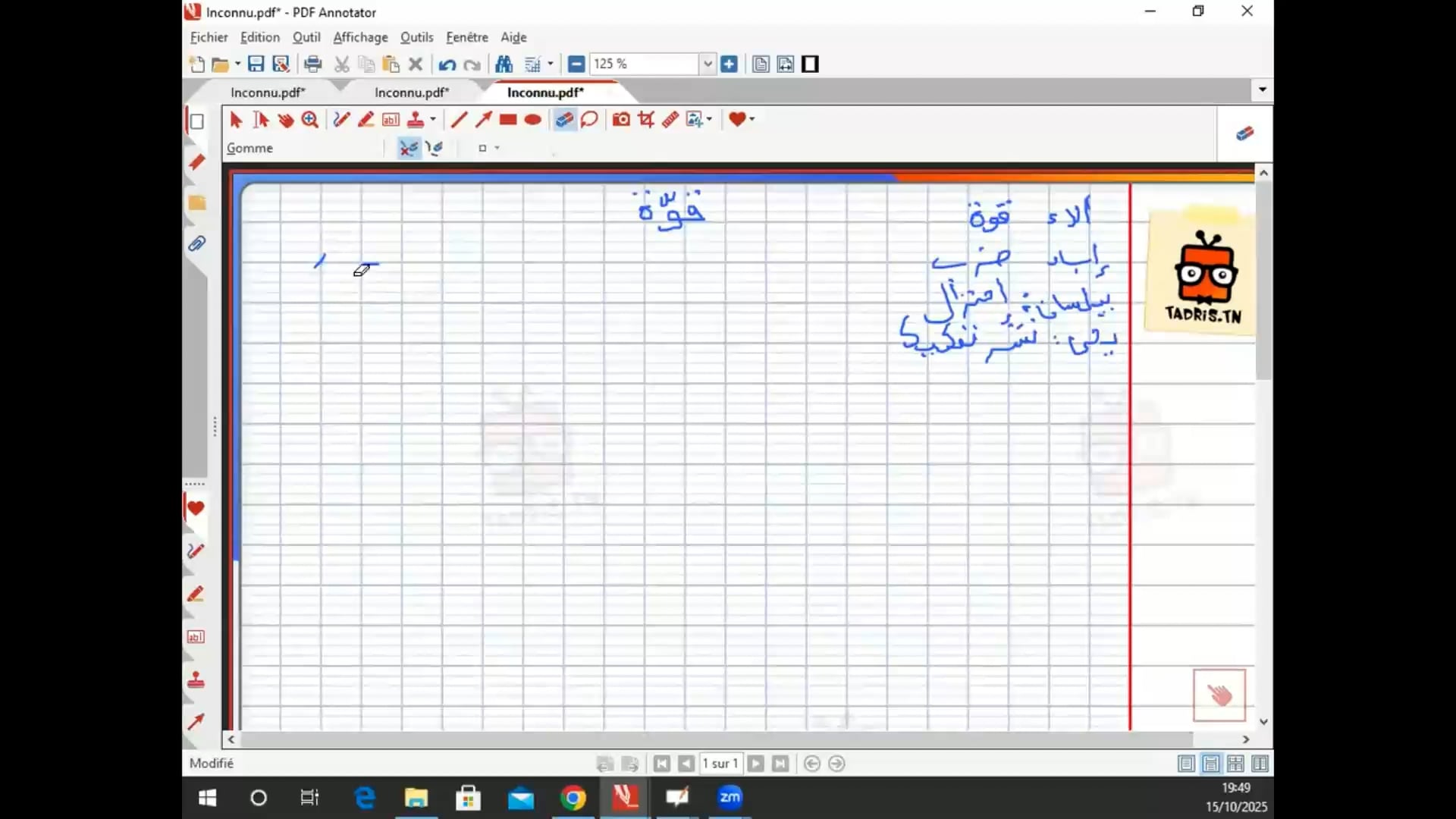
Task: Select the Marker highlighter tool
Action: pos(366,119)
